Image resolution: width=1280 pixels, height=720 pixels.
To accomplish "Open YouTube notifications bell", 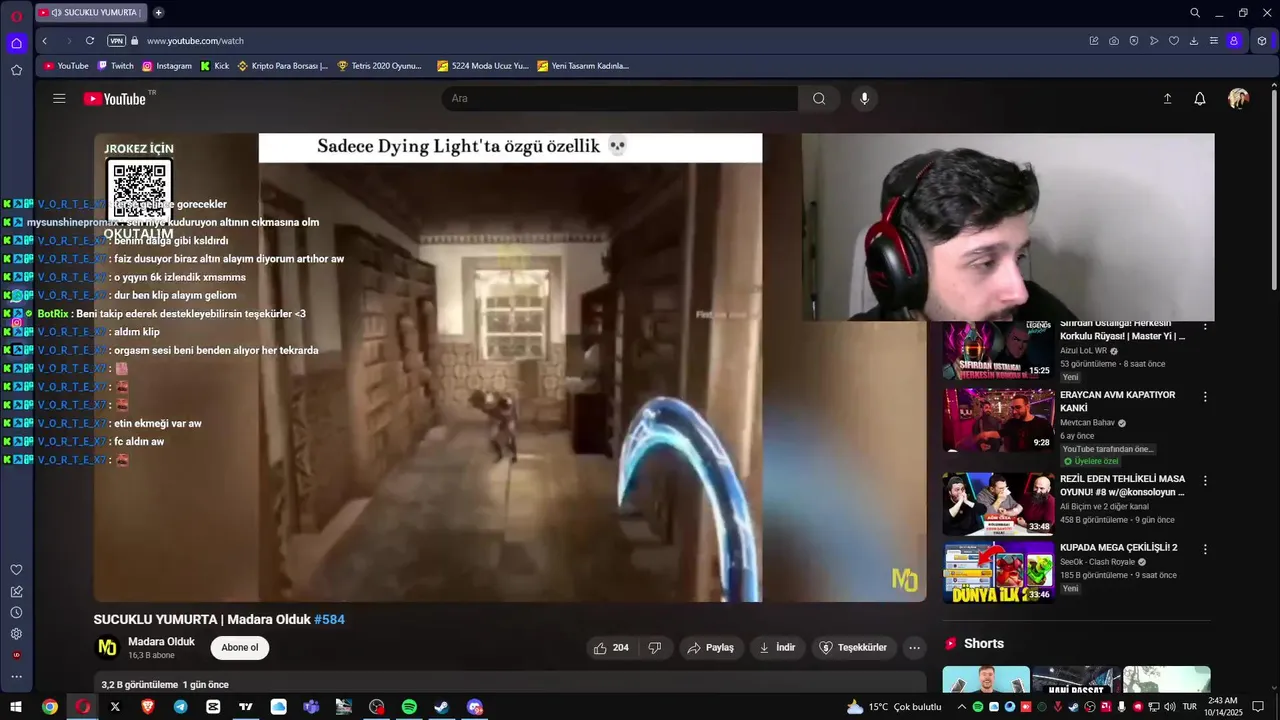I will 1200,98.
